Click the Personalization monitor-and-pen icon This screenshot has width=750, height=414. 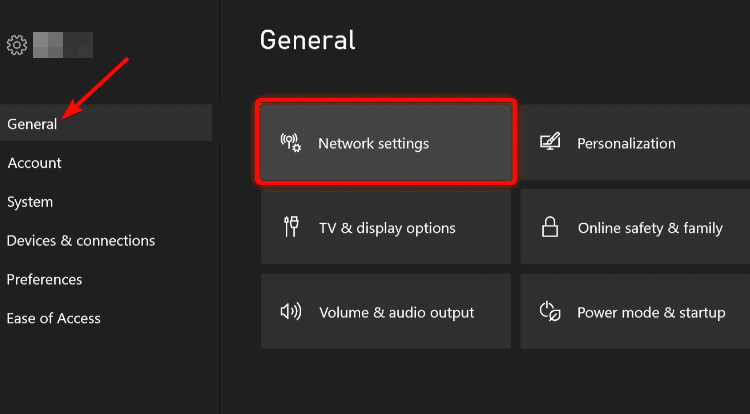549,143
